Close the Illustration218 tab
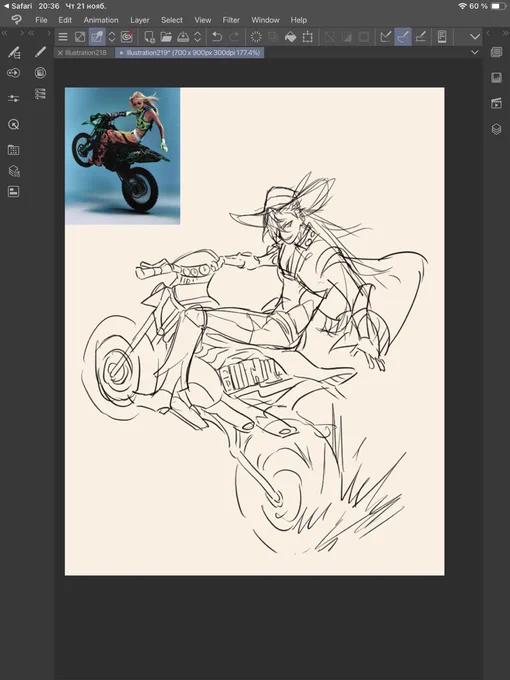The width and height of the screenshot is (510, 680). coord(60,52)
